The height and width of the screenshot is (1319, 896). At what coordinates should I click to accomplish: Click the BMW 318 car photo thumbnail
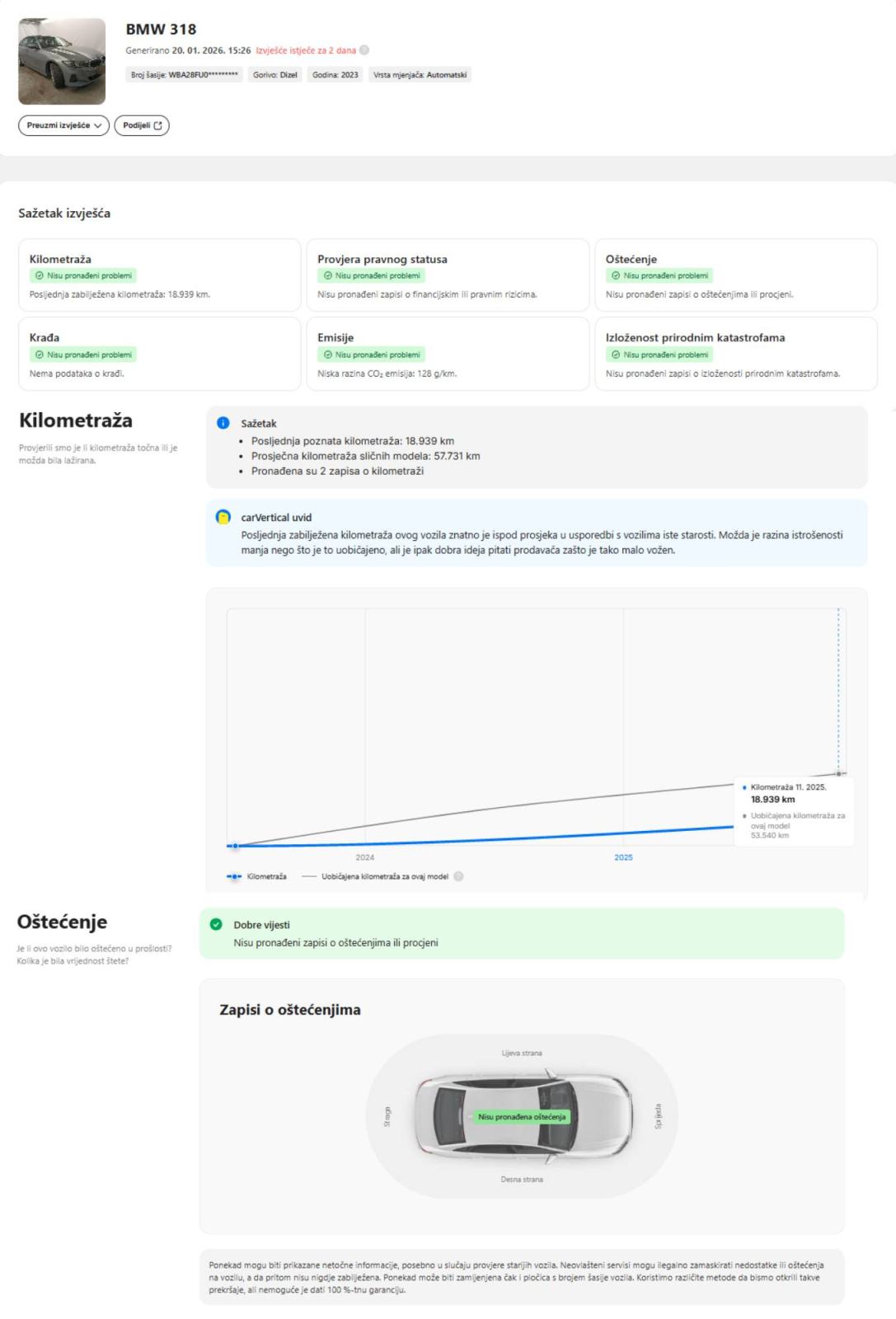pos(62,62)
